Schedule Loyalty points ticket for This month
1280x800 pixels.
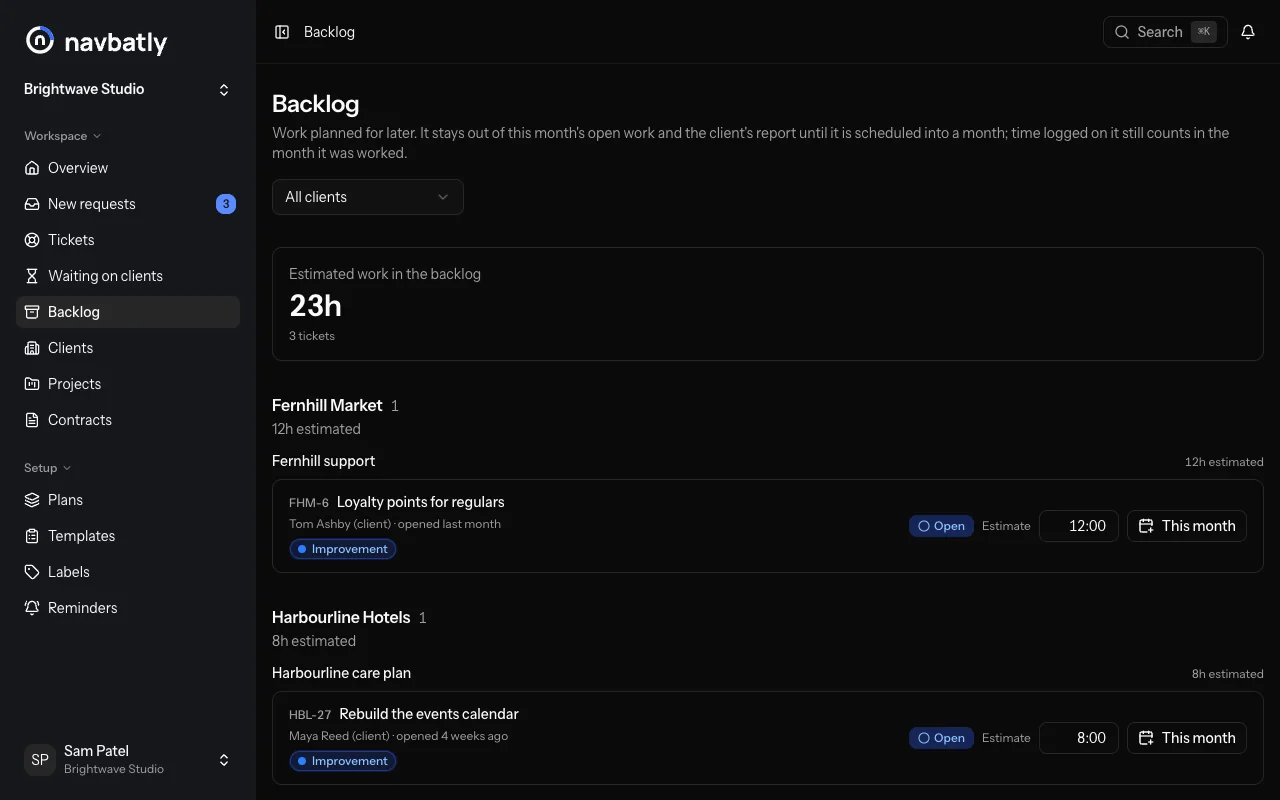point(1187,526)
